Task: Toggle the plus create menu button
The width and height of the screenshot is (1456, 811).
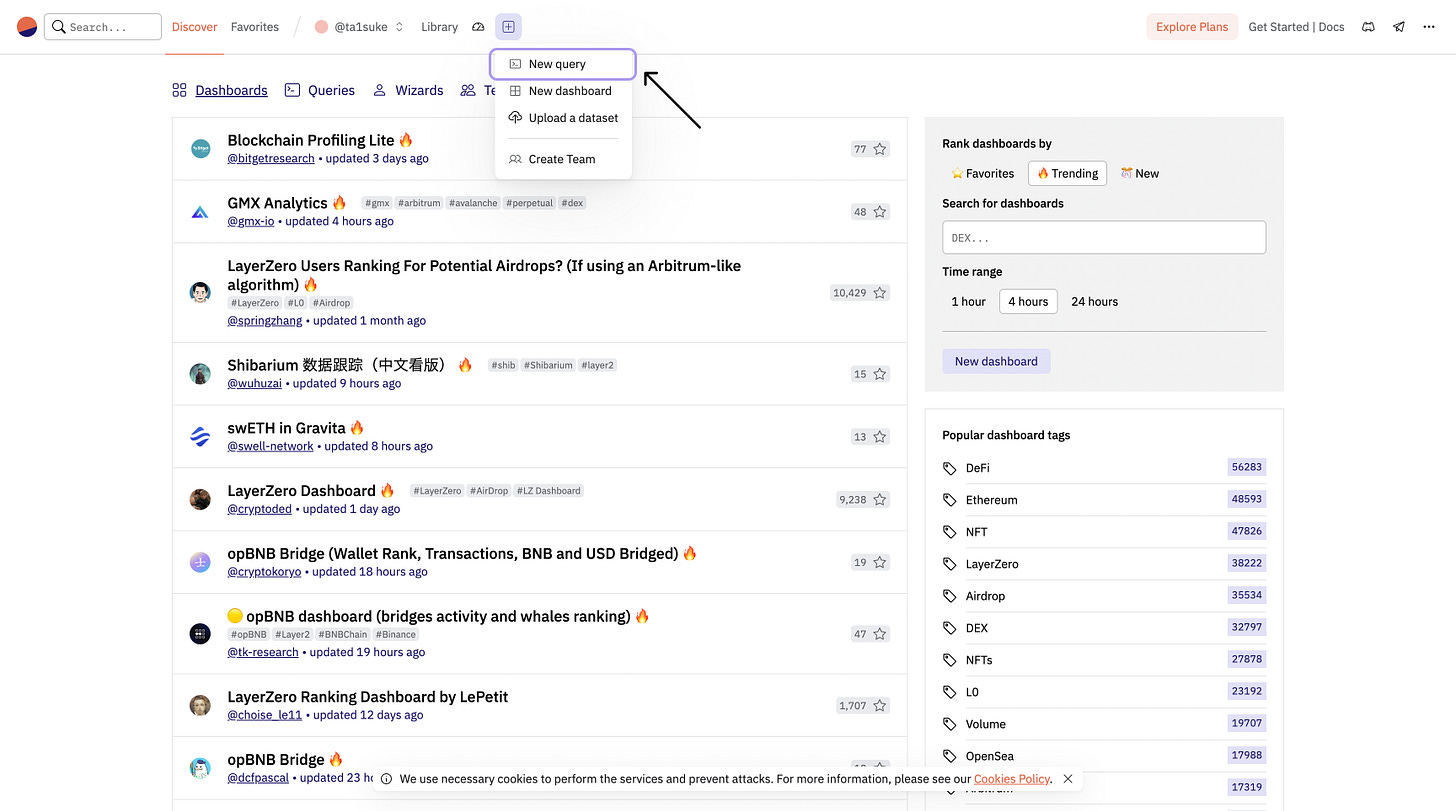Action: click(x=508, y=27)
